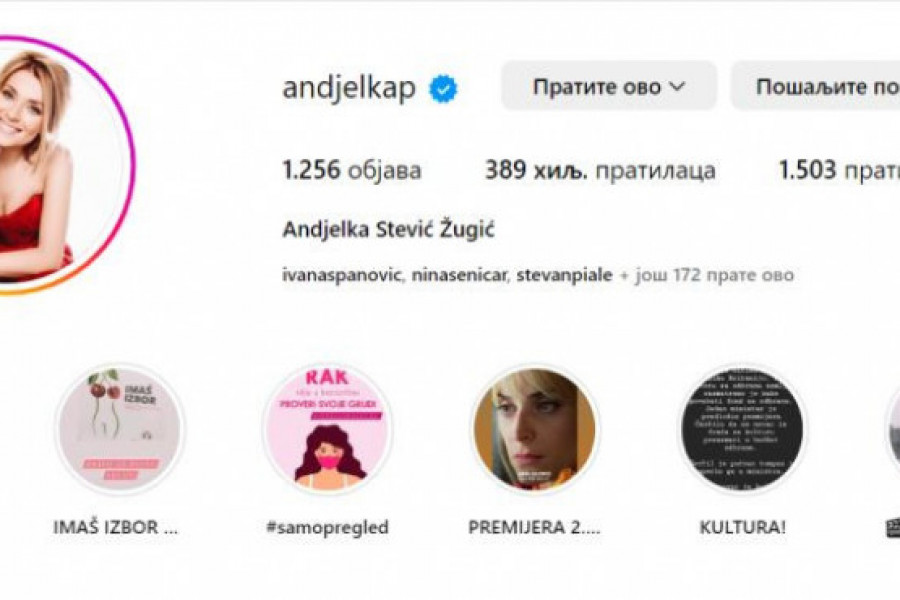The height and width of the screenshot is (600, 900).
Task: Open the #samopregled highlight circle
Action: (x=327, y=429)
